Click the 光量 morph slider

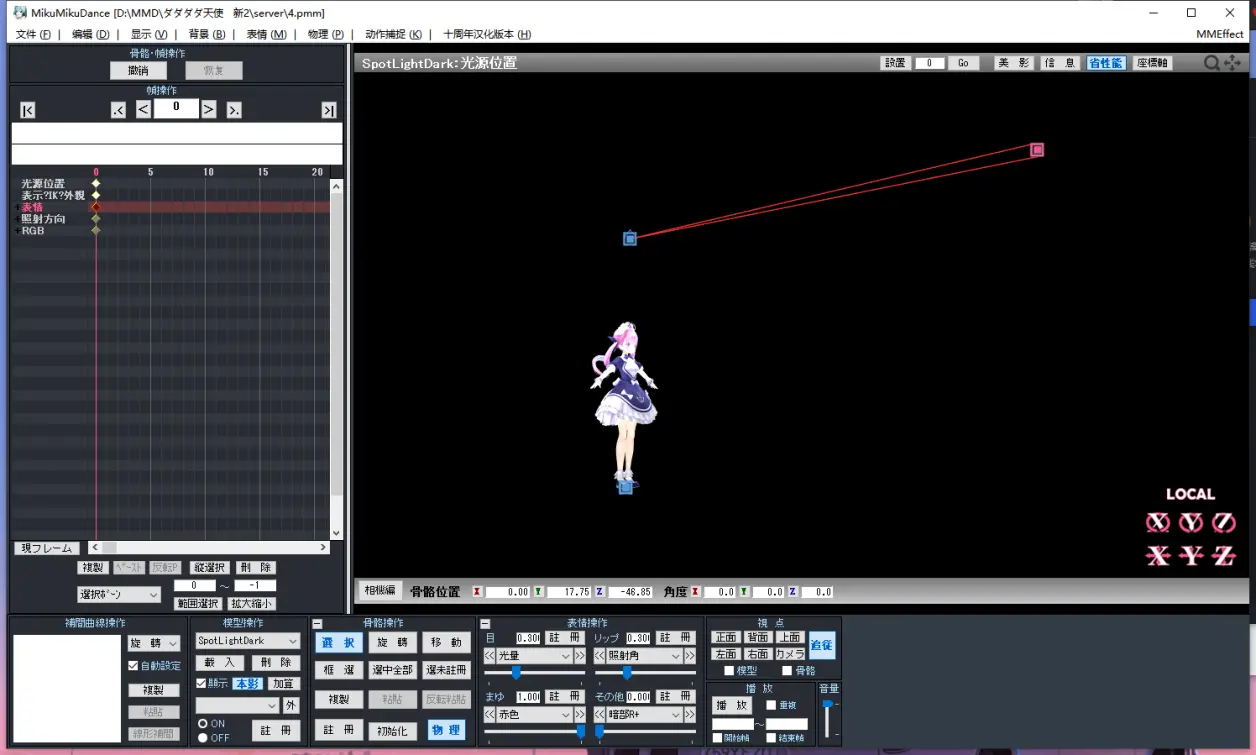pos(535,672)
